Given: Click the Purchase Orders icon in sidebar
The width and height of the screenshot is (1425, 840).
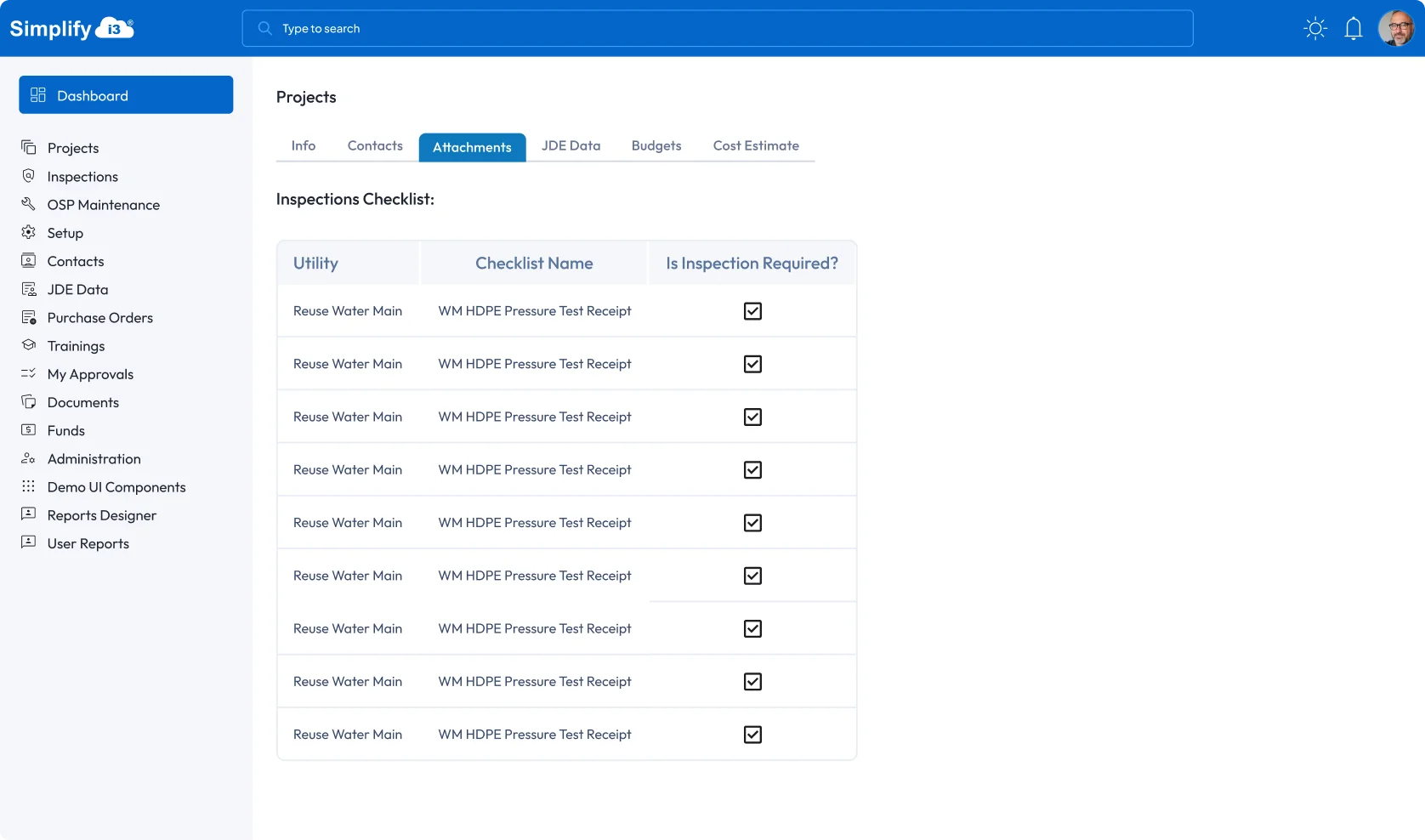Looking at the screenshot, I should (x=29, y=317).
